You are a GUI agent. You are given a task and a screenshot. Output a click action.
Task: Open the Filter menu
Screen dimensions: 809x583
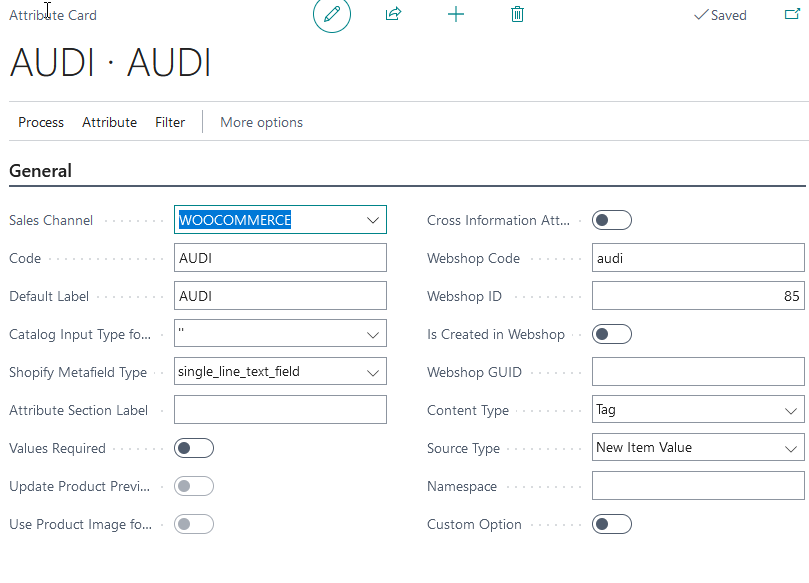170,122
